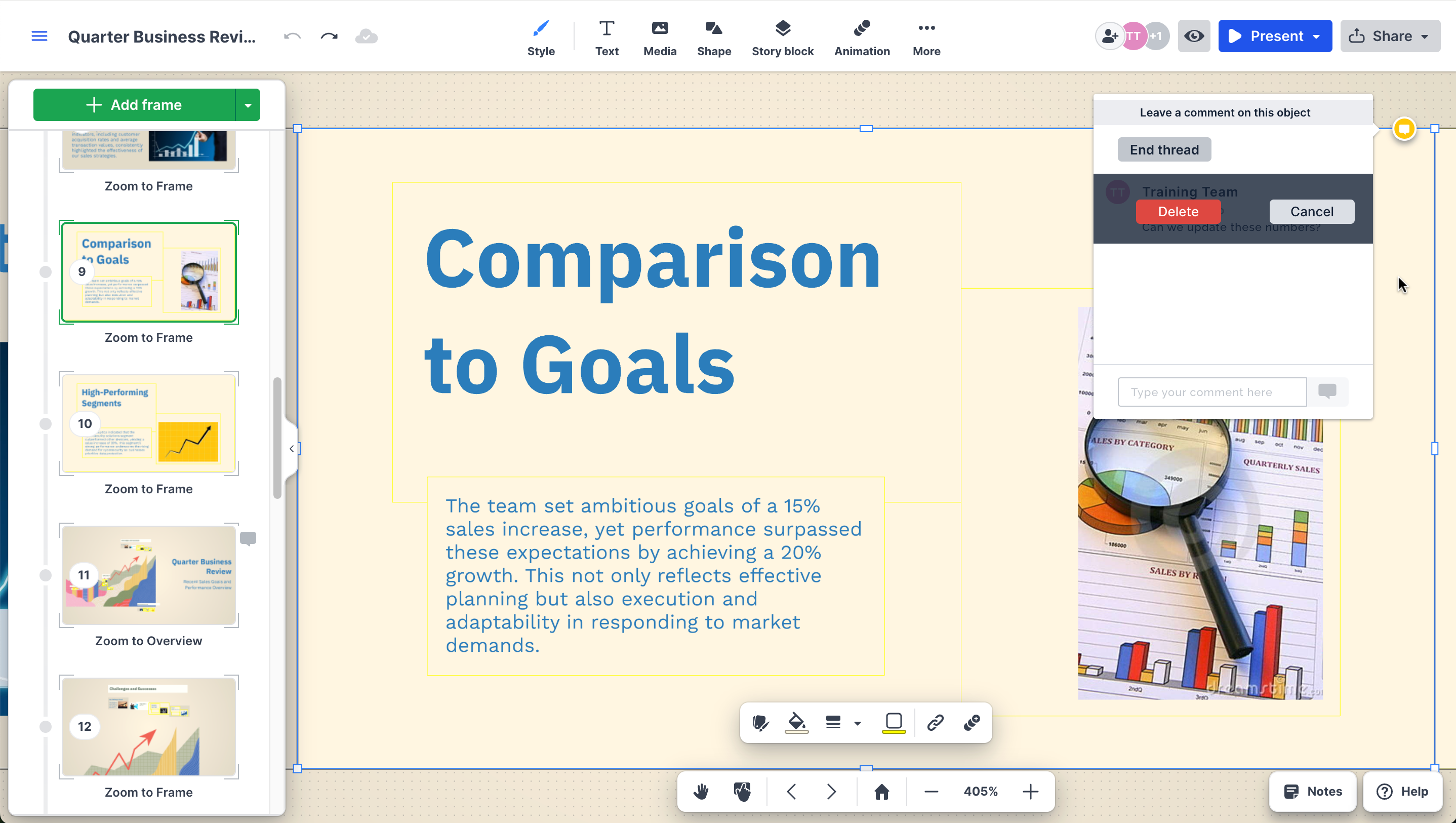
Task: Click the 405% zoom level
Action: tap(981, 791)
